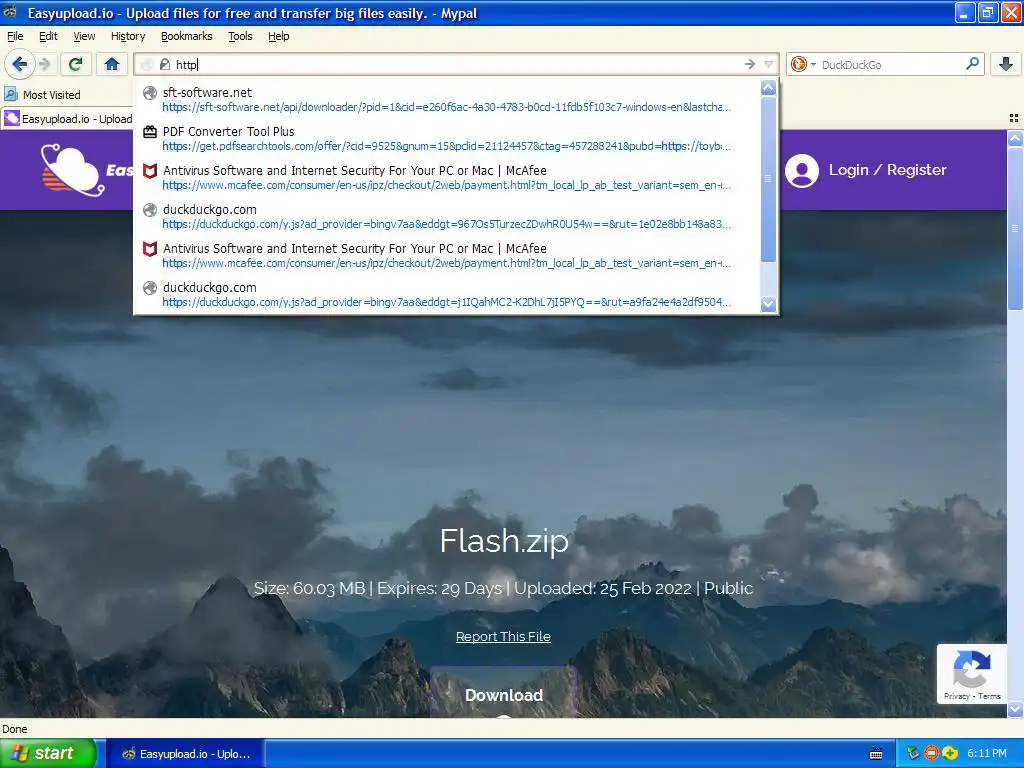Click the site identity lock icon in address bar
The height and width of the screenshot is (768, 1024).
click(x=165, y=64)
